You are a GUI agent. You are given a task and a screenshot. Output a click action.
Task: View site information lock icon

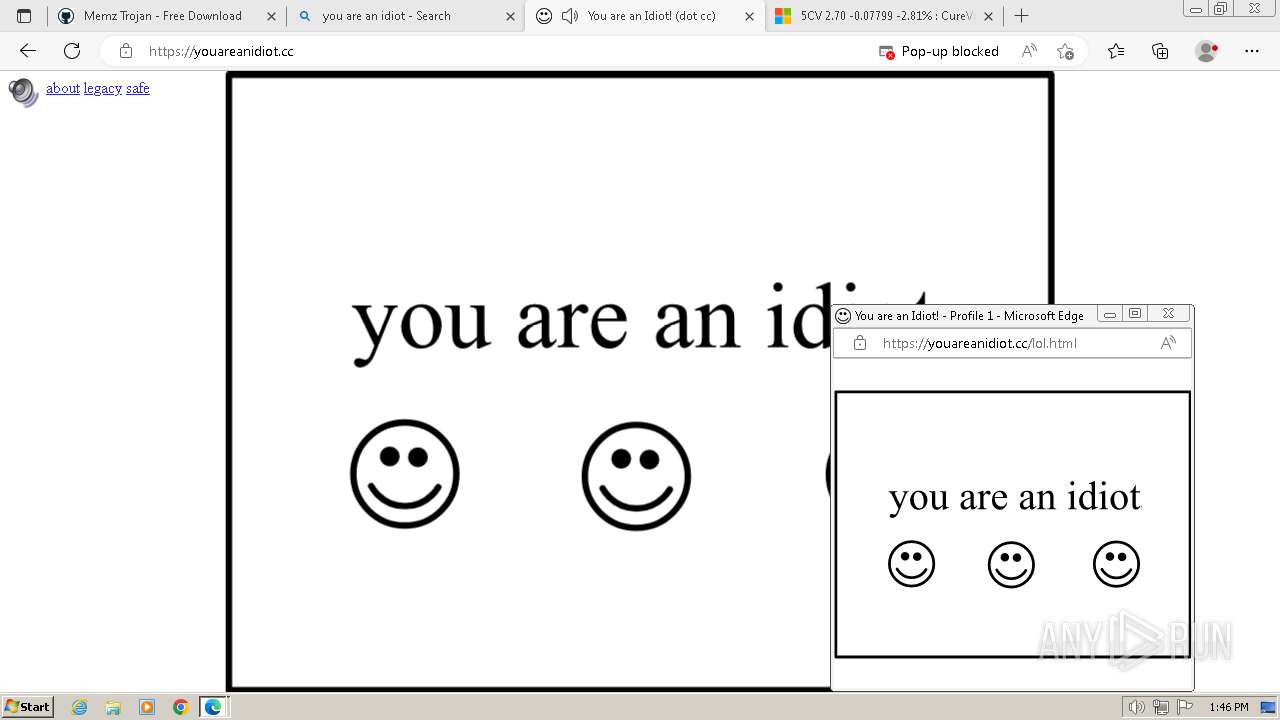tap(126, 51)
